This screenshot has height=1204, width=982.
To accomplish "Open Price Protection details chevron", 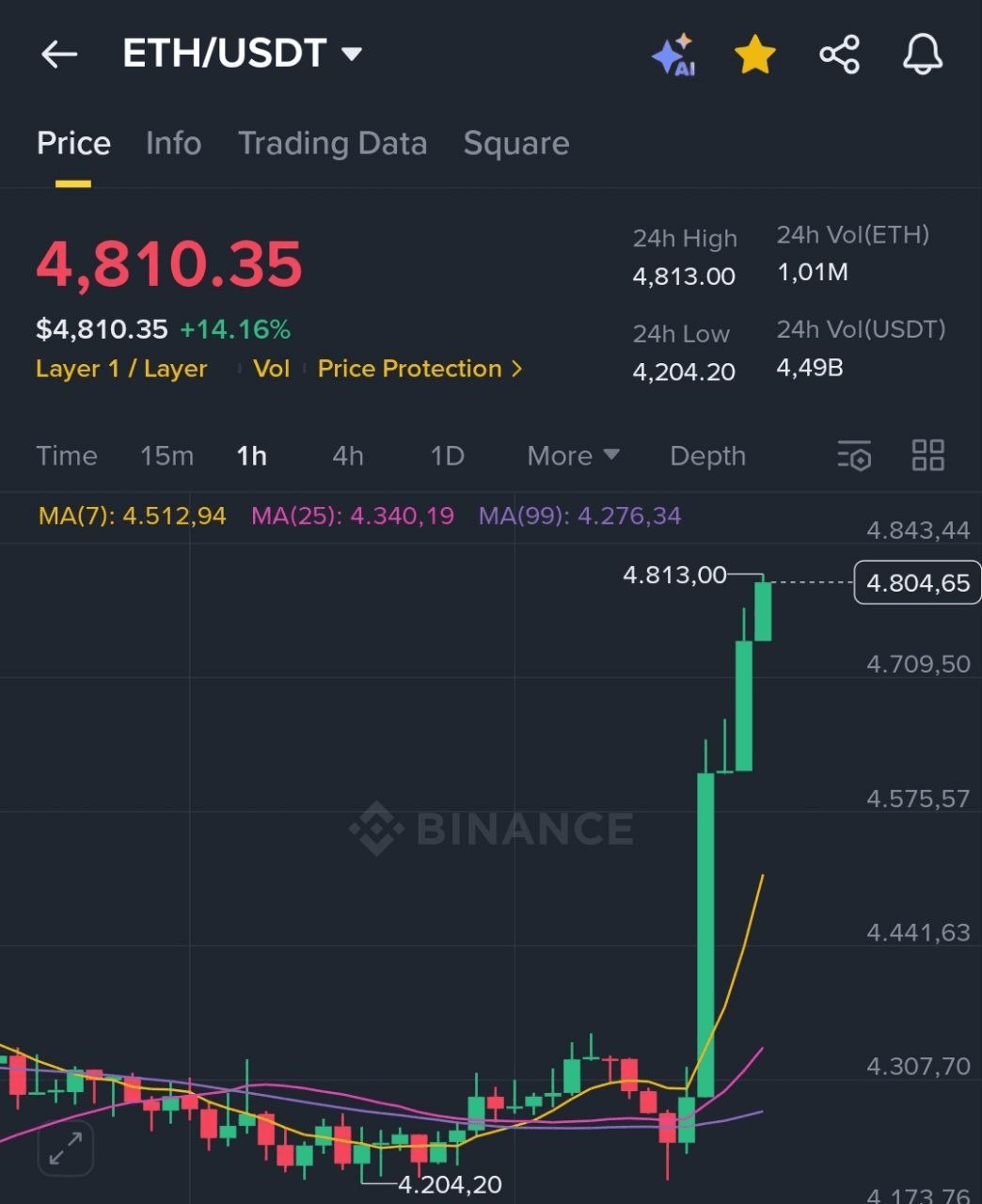I will (516, 369).
